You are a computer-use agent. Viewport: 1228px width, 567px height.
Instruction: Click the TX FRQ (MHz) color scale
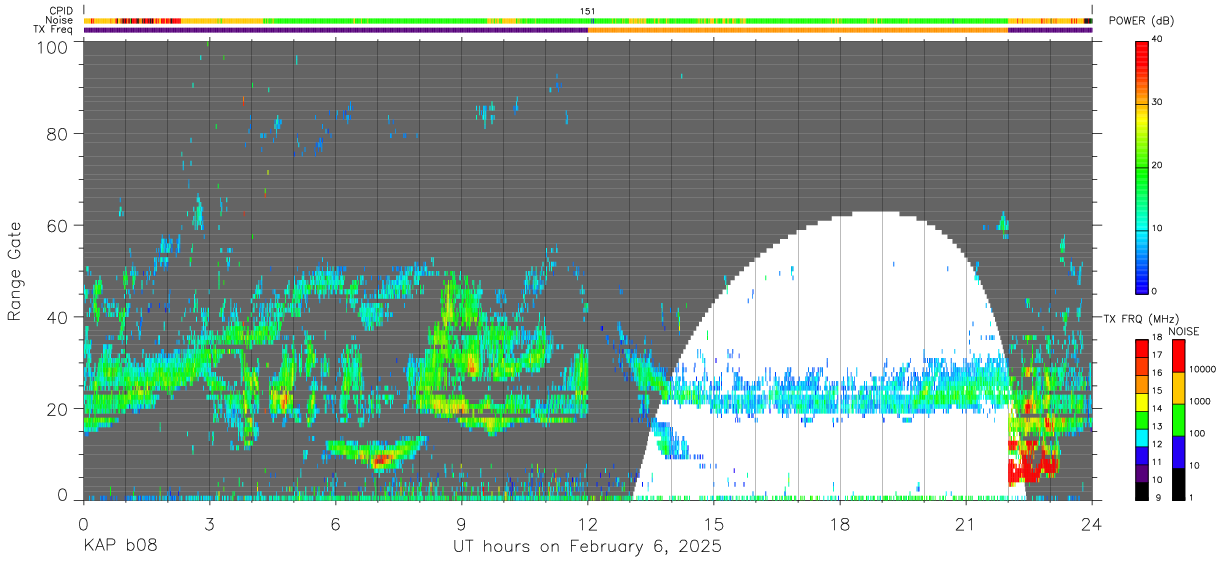coord(1142,418)
